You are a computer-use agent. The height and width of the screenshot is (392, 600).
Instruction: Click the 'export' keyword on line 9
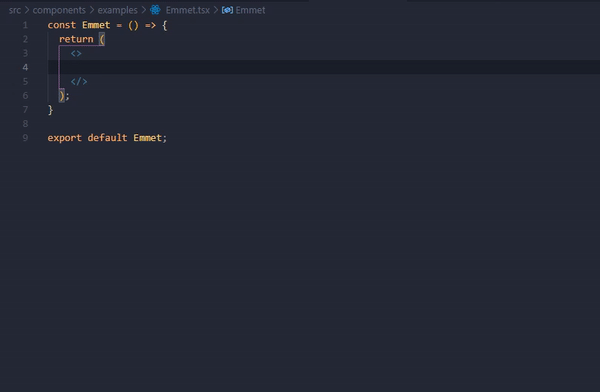click(x=64, y=138)
